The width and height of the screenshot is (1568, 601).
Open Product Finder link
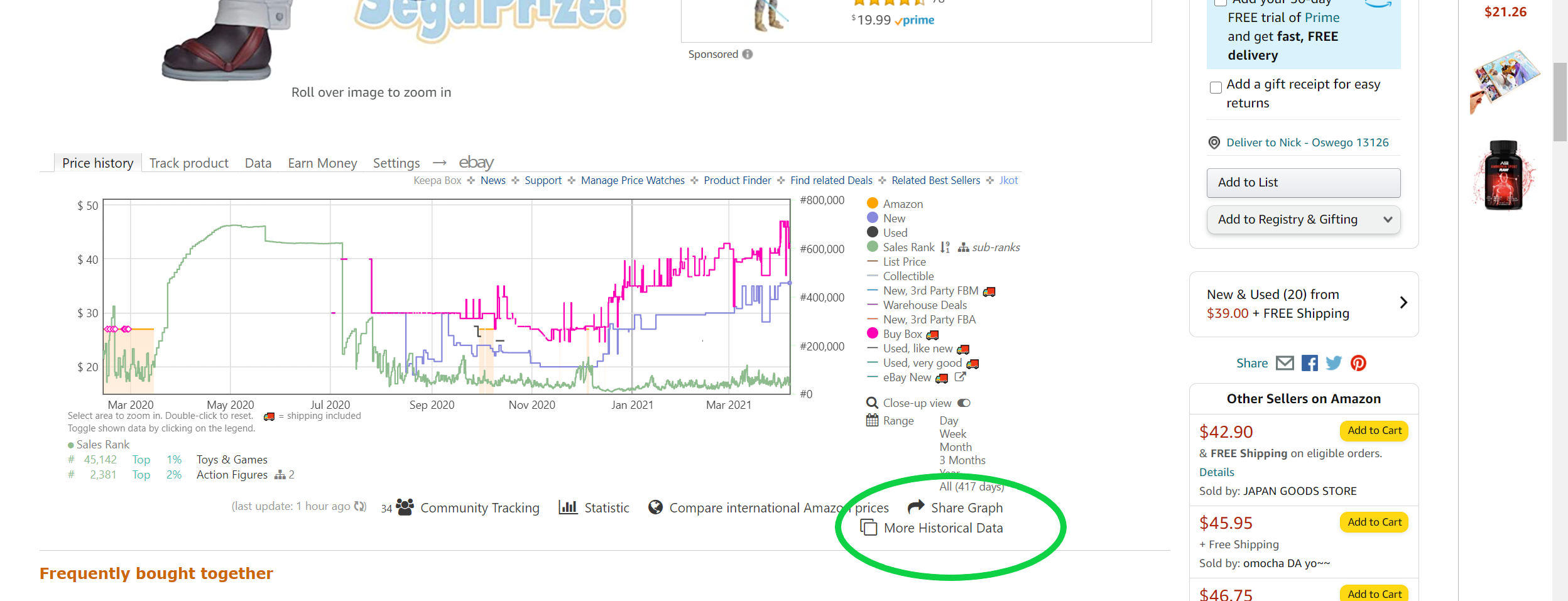click(738, 180)
